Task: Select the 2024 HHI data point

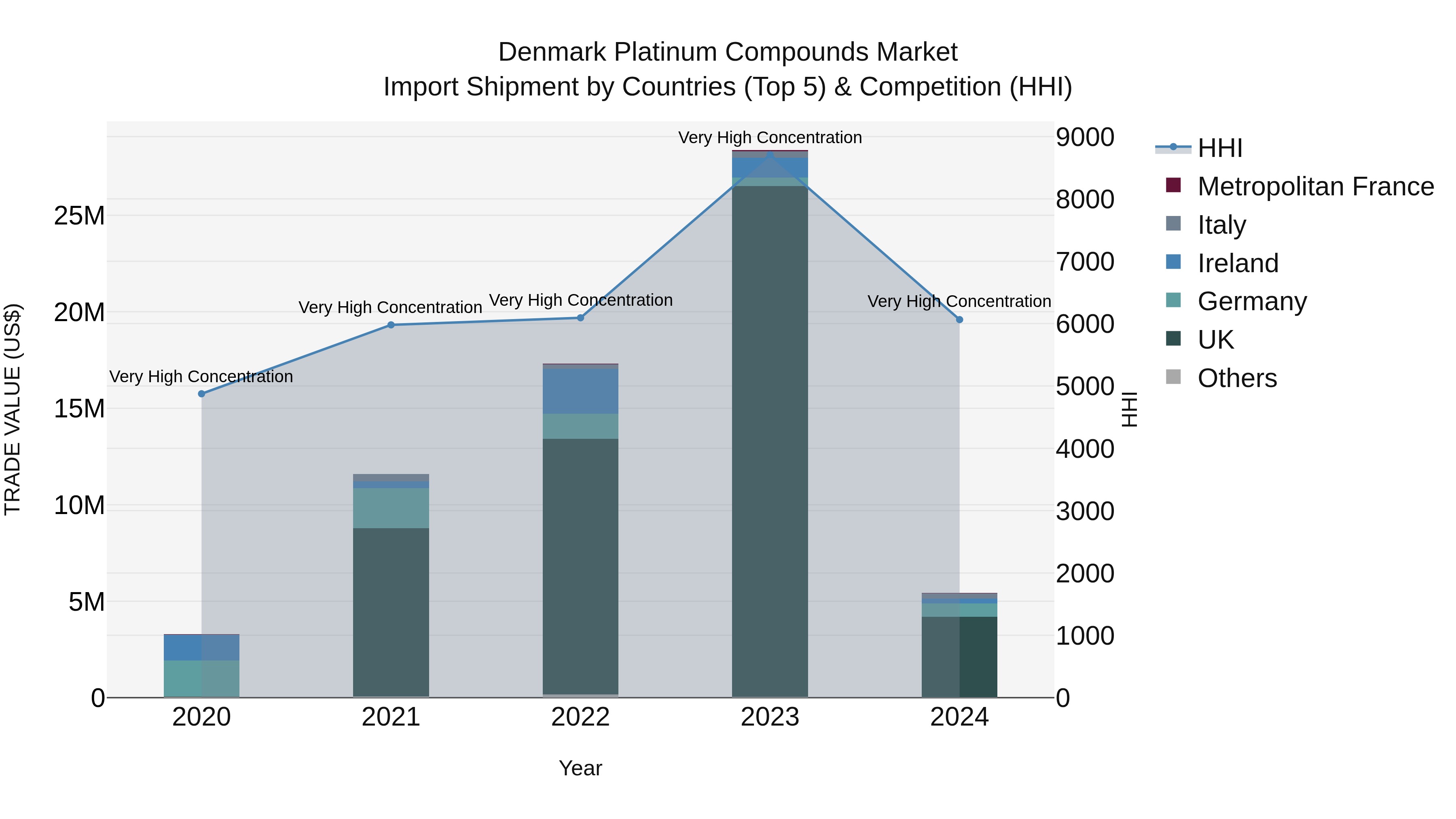Action: 959,320
